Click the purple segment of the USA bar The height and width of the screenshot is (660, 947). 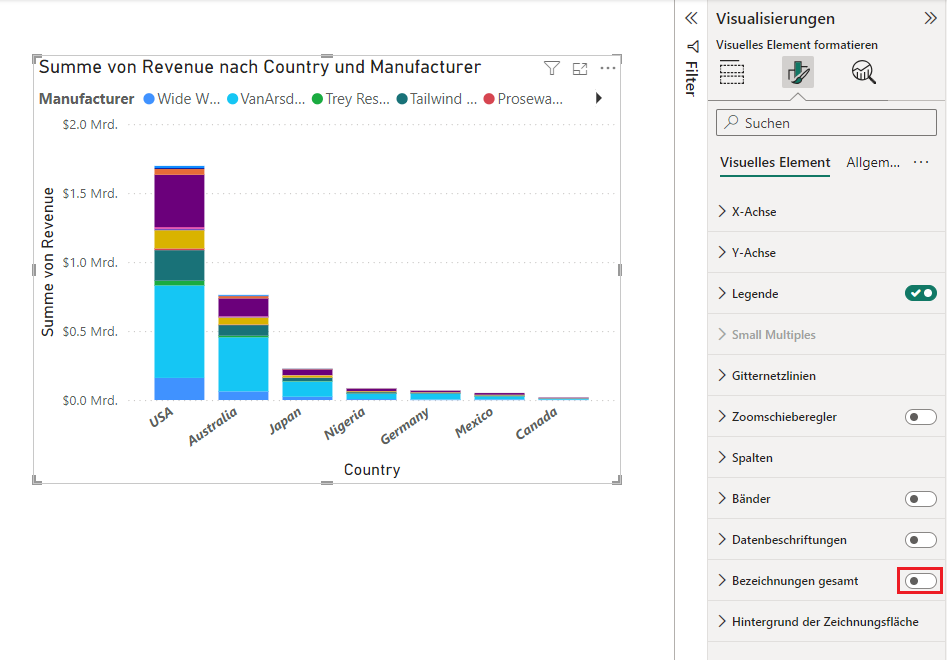click(x=179, y=200)
